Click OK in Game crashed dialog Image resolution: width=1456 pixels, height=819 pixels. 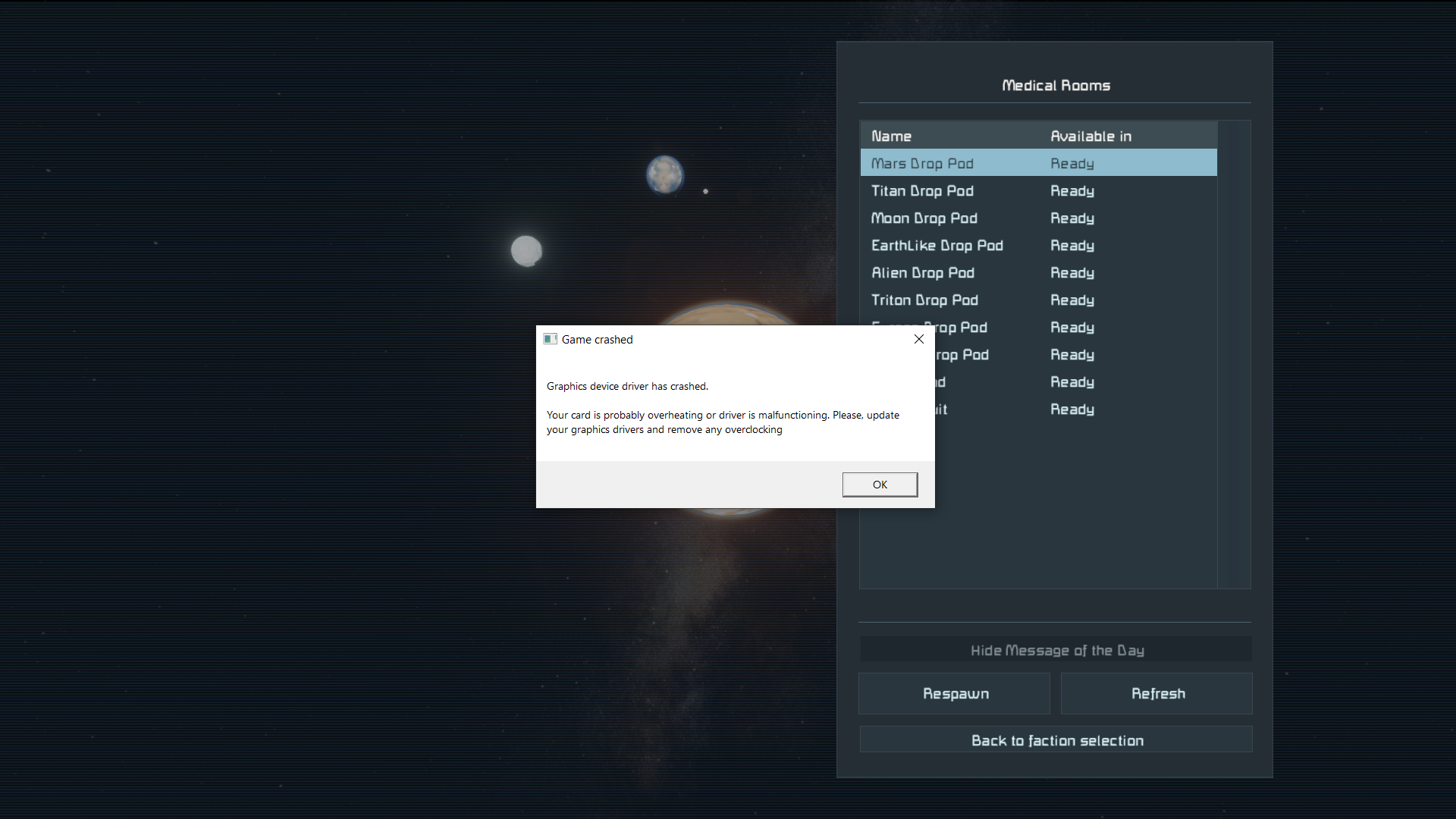click(x=880, y=485)
